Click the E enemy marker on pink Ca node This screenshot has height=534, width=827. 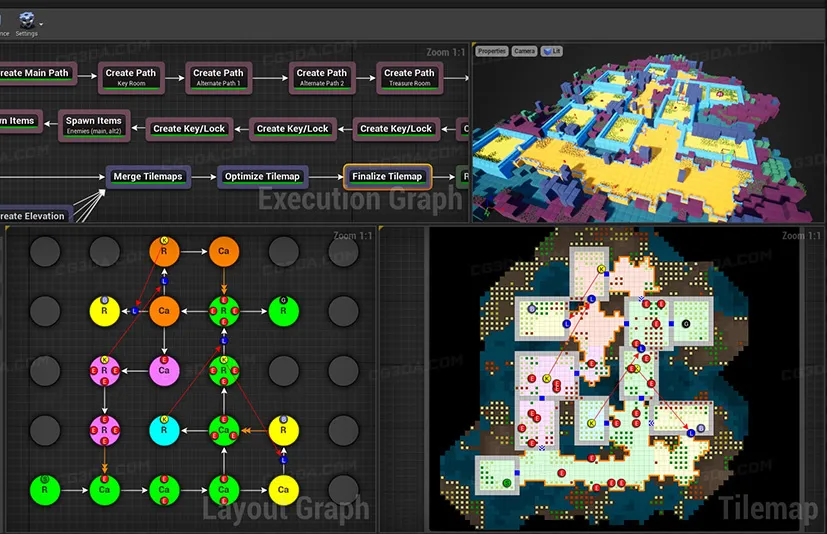coord(164,360)
